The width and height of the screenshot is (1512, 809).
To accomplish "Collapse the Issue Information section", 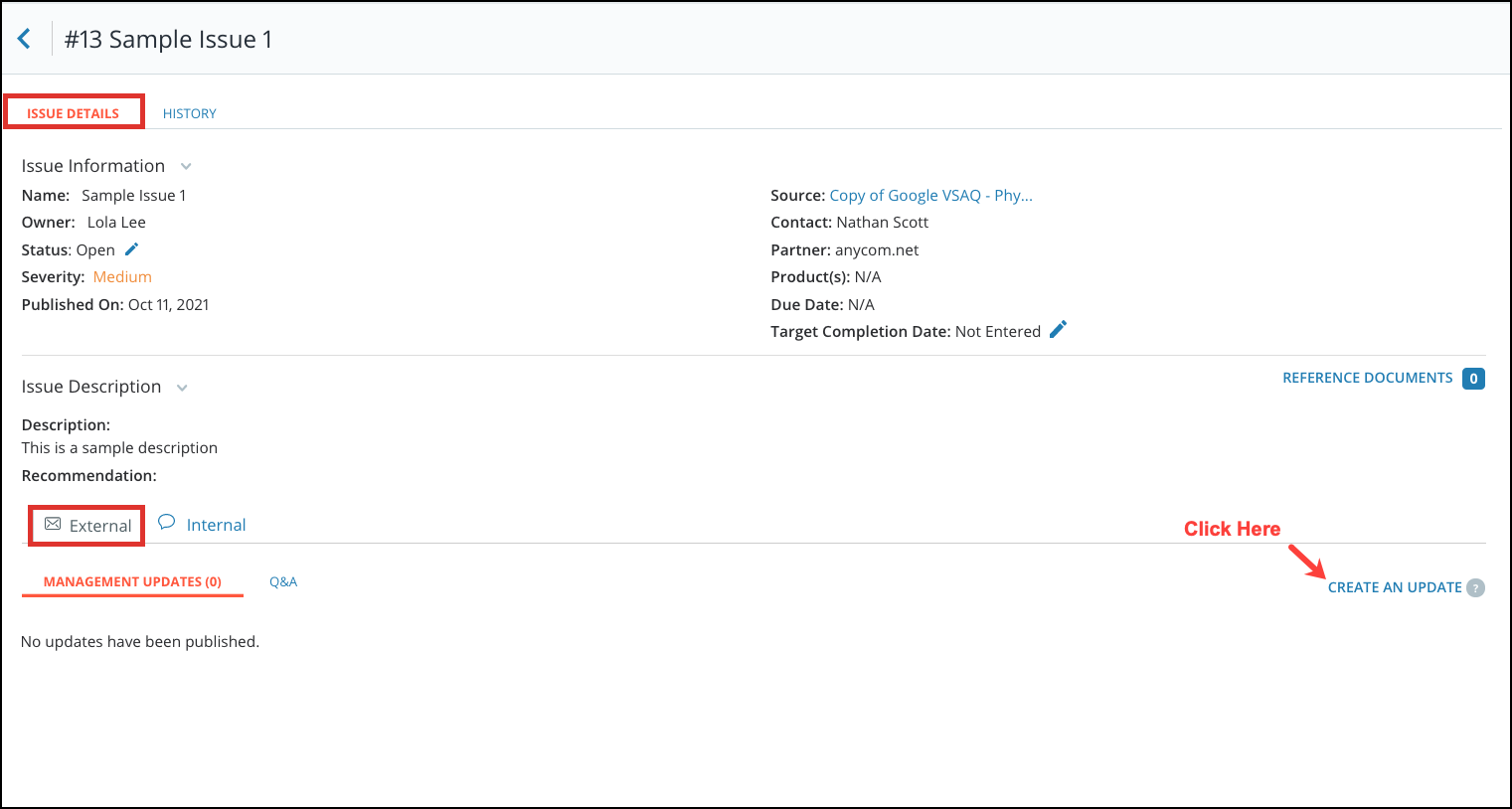I will (x=186, y=167).
